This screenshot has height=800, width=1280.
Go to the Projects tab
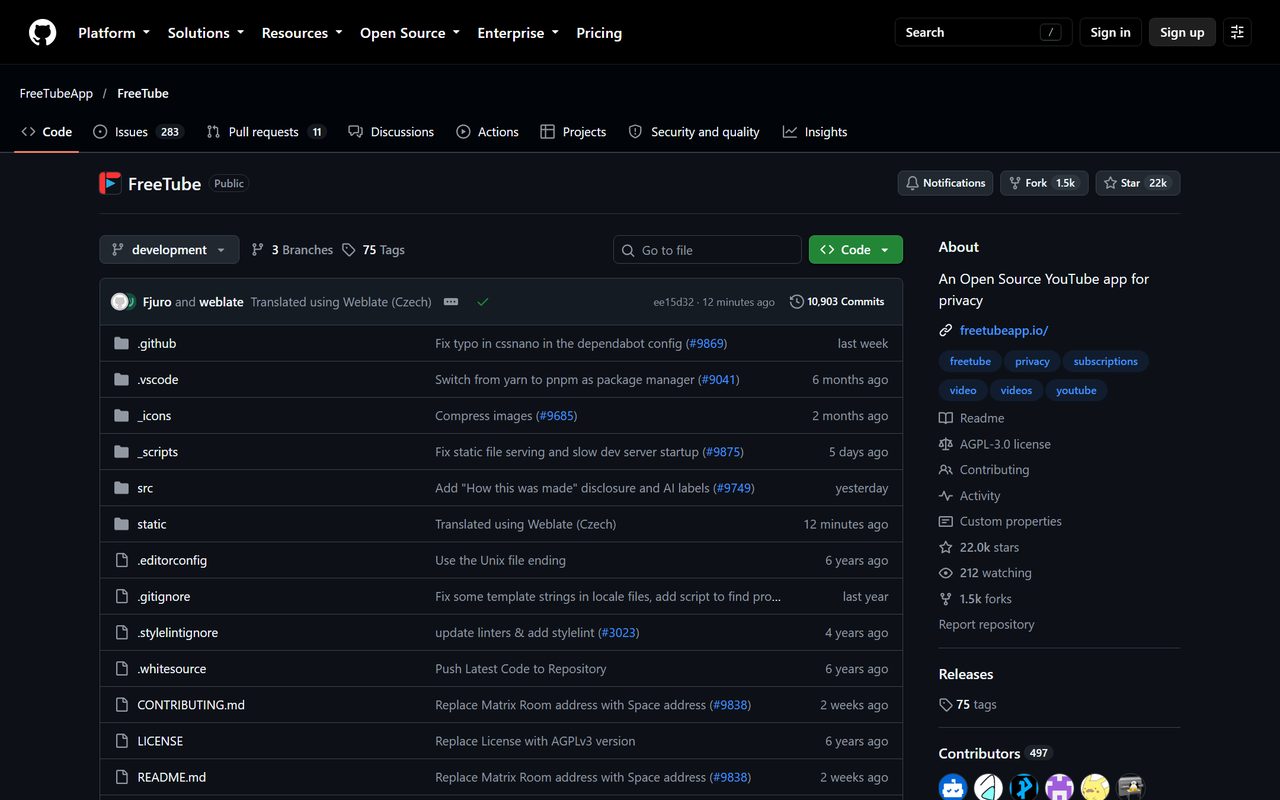click(573, 132)
